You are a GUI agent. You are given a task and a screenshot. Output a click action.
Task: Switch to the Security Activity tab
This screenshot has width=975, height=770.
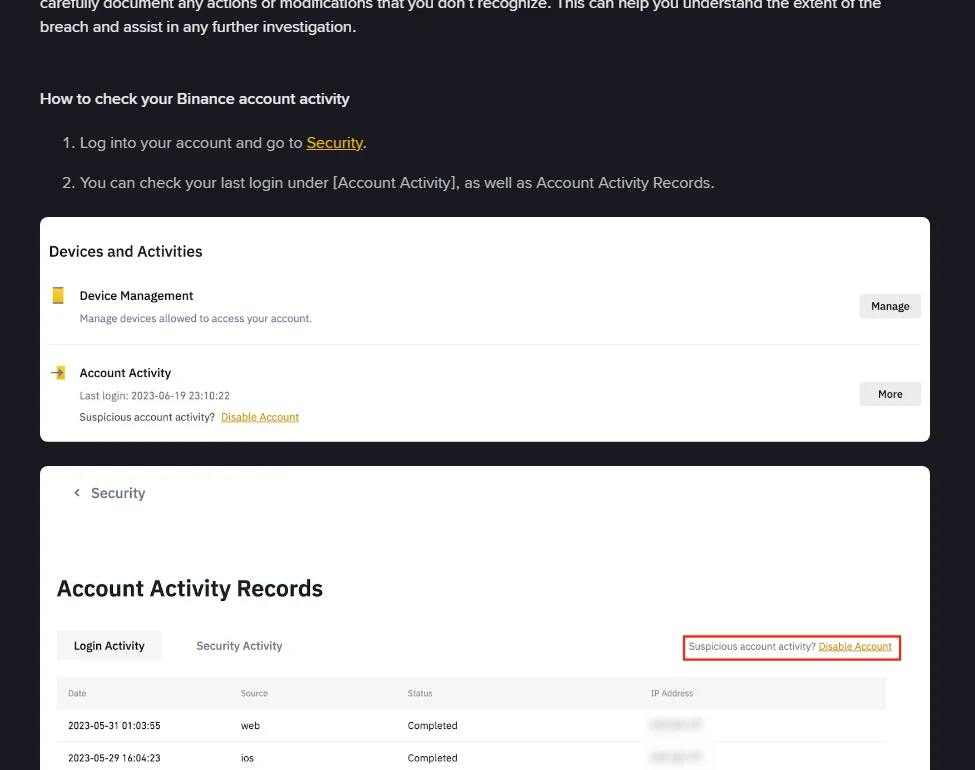(239, 646)
